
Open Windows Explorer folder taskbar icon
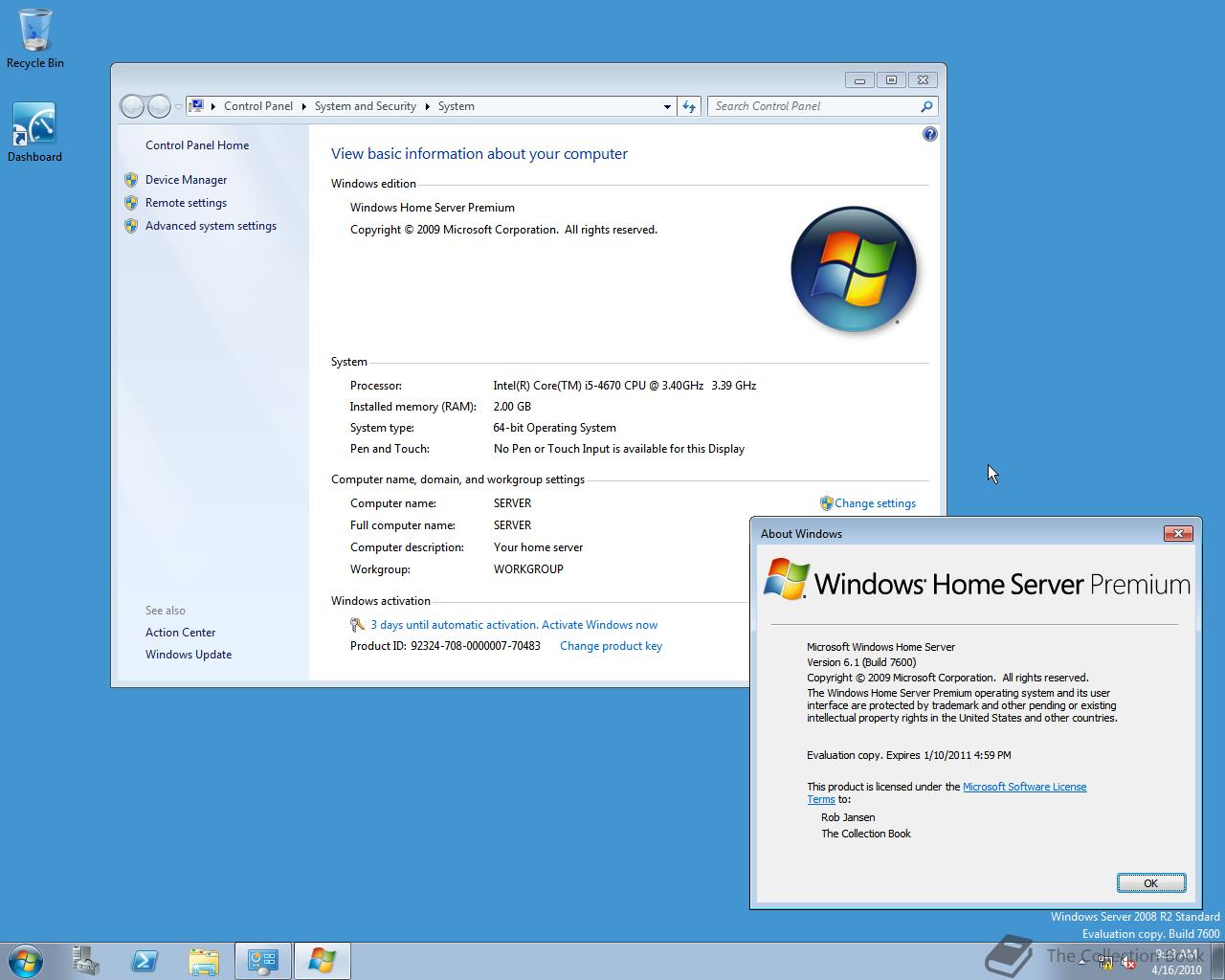(x=203, y=960)
